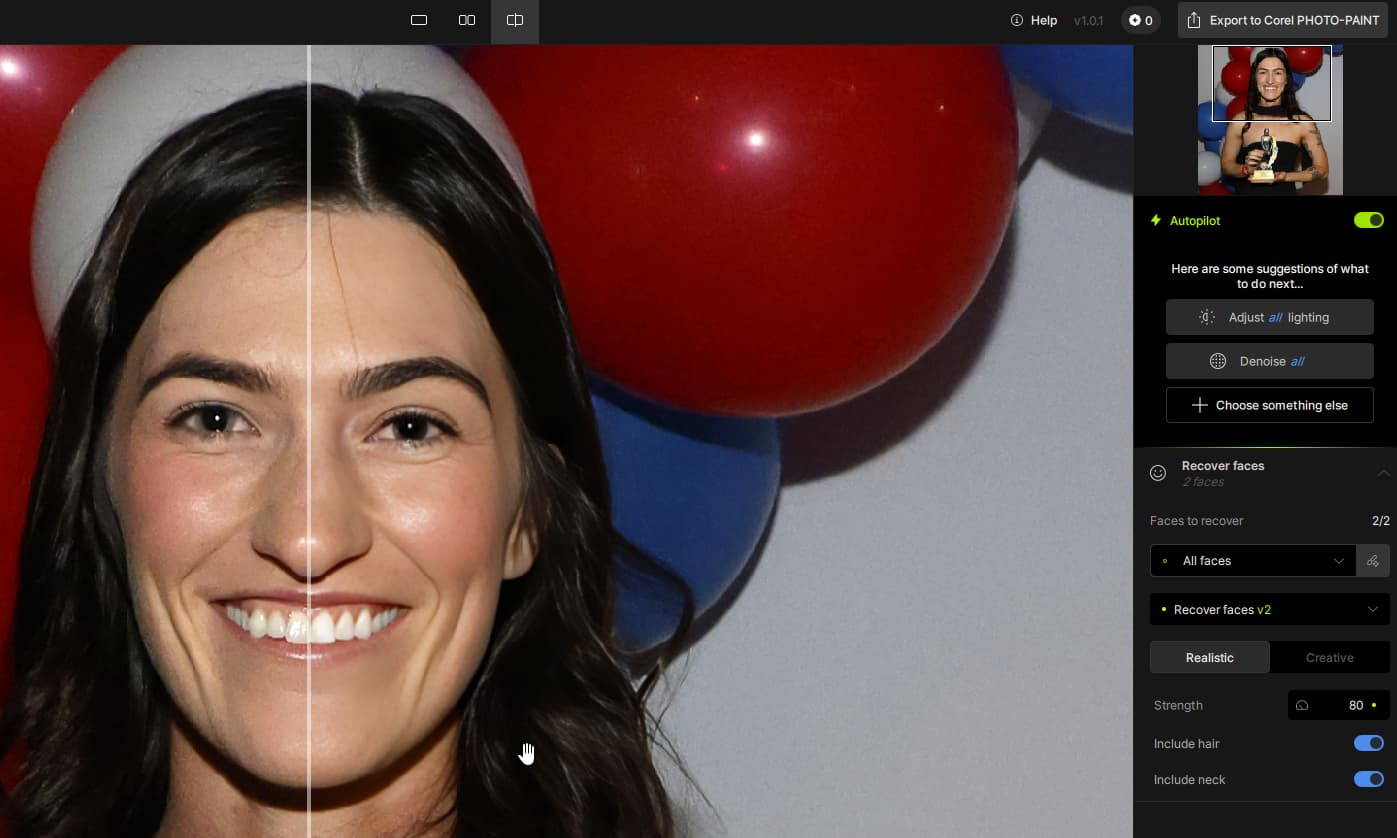Switch to single image view icon

419,20
